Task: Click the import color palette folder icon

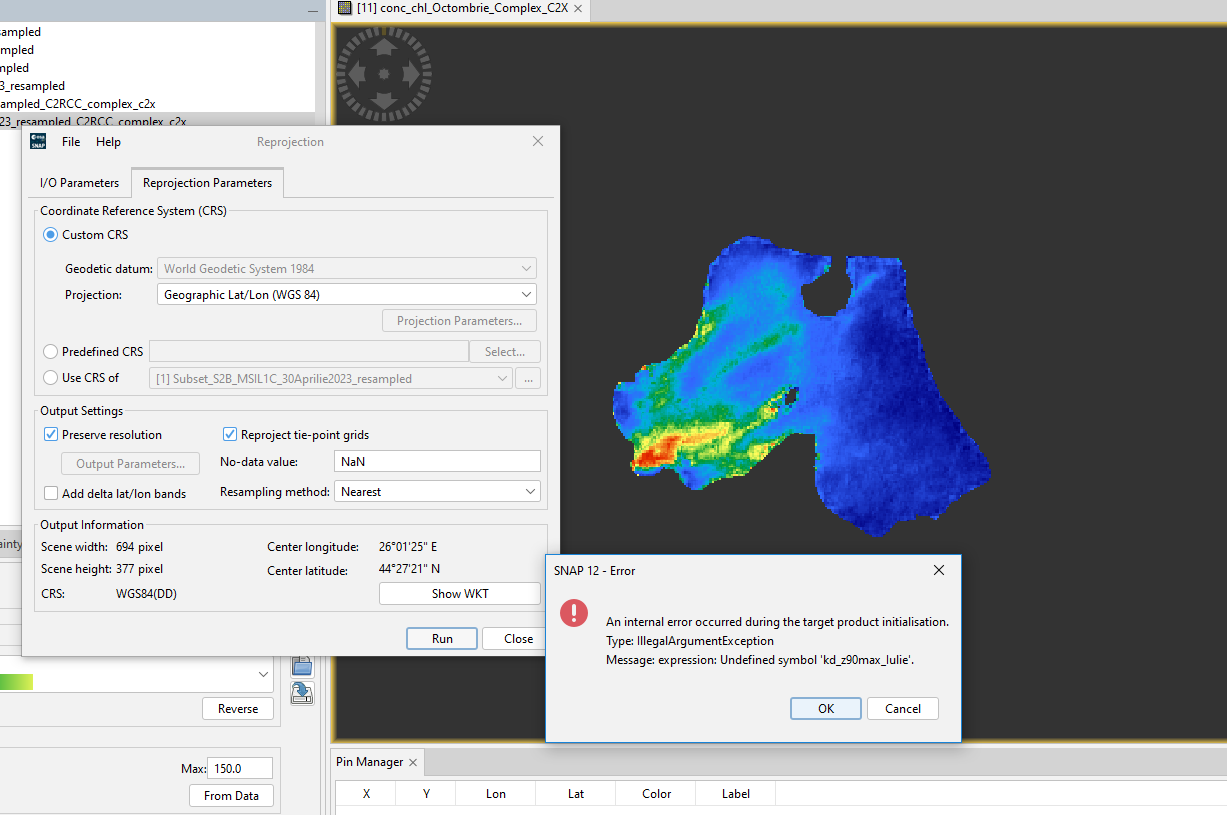Action: coord(302,666)
